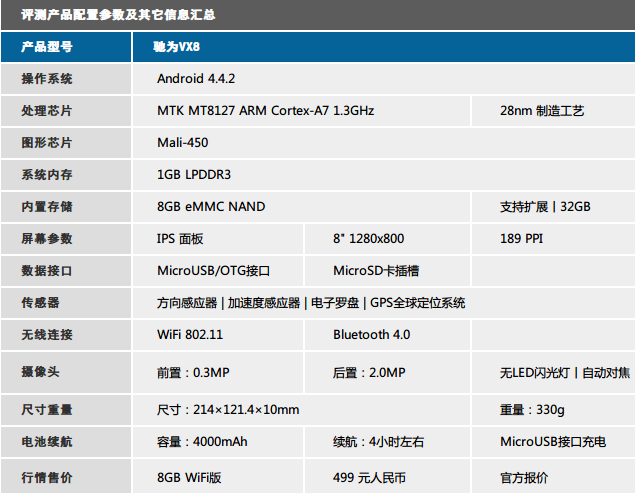Click the MicroUSB接口充电 cell
Image resolution: width=635 pixels, height=493 pixels.
(x=553, y=442)
